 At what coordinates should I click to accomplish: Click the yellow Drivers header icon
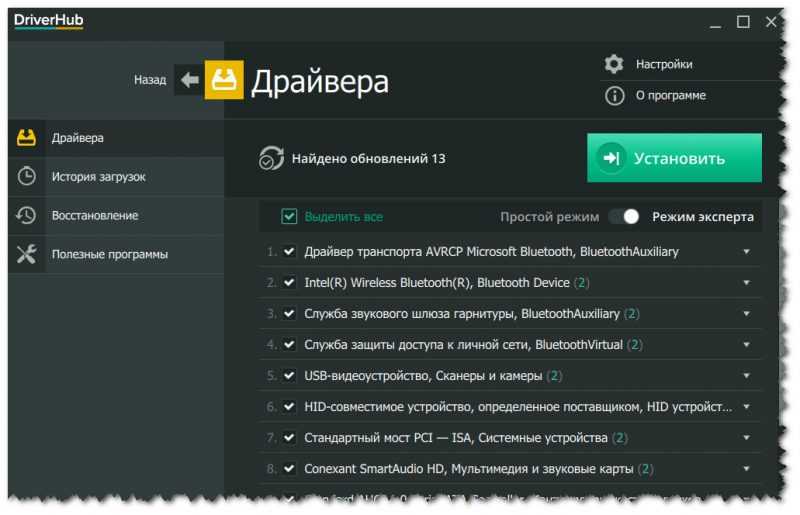click(x=224, y=80)
